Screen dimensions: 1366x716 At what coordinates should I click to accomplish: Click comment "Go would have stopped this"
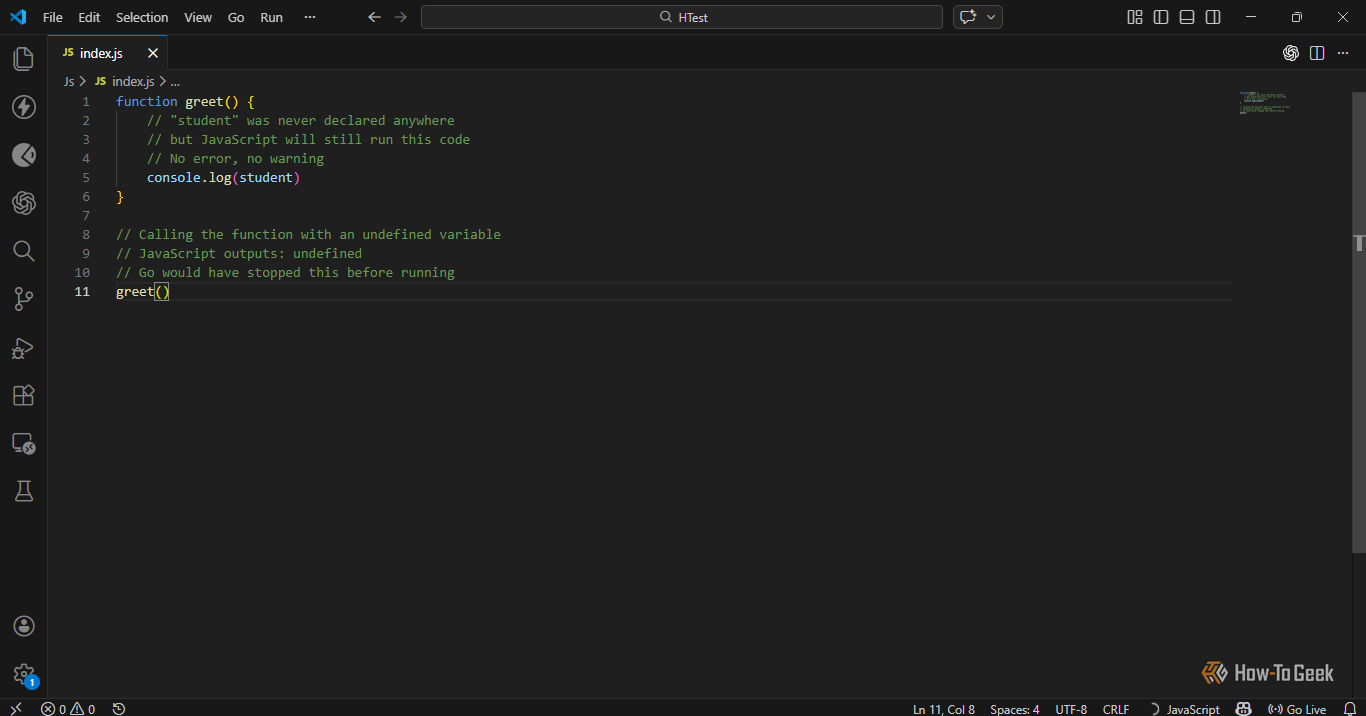(239, 273)
